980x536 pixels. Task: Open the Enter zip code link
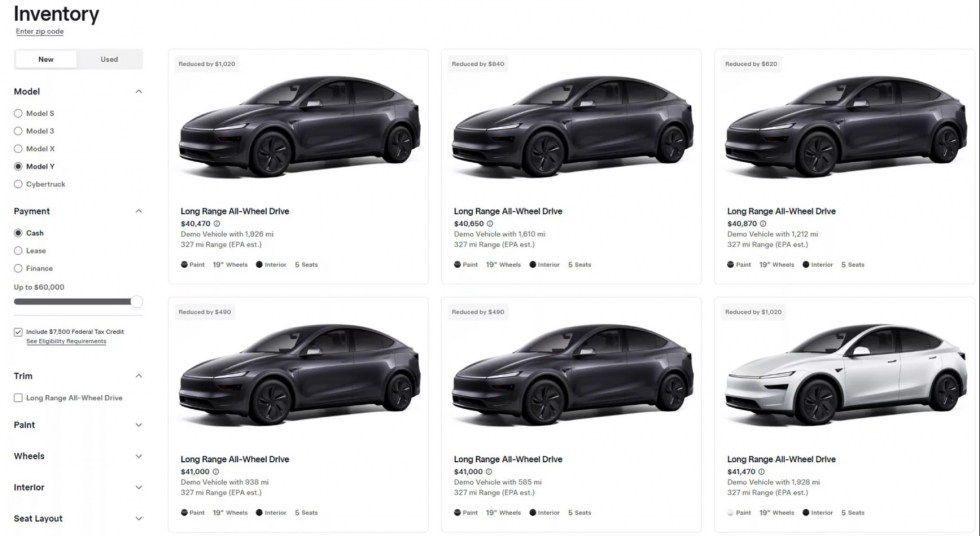point(40,32)
